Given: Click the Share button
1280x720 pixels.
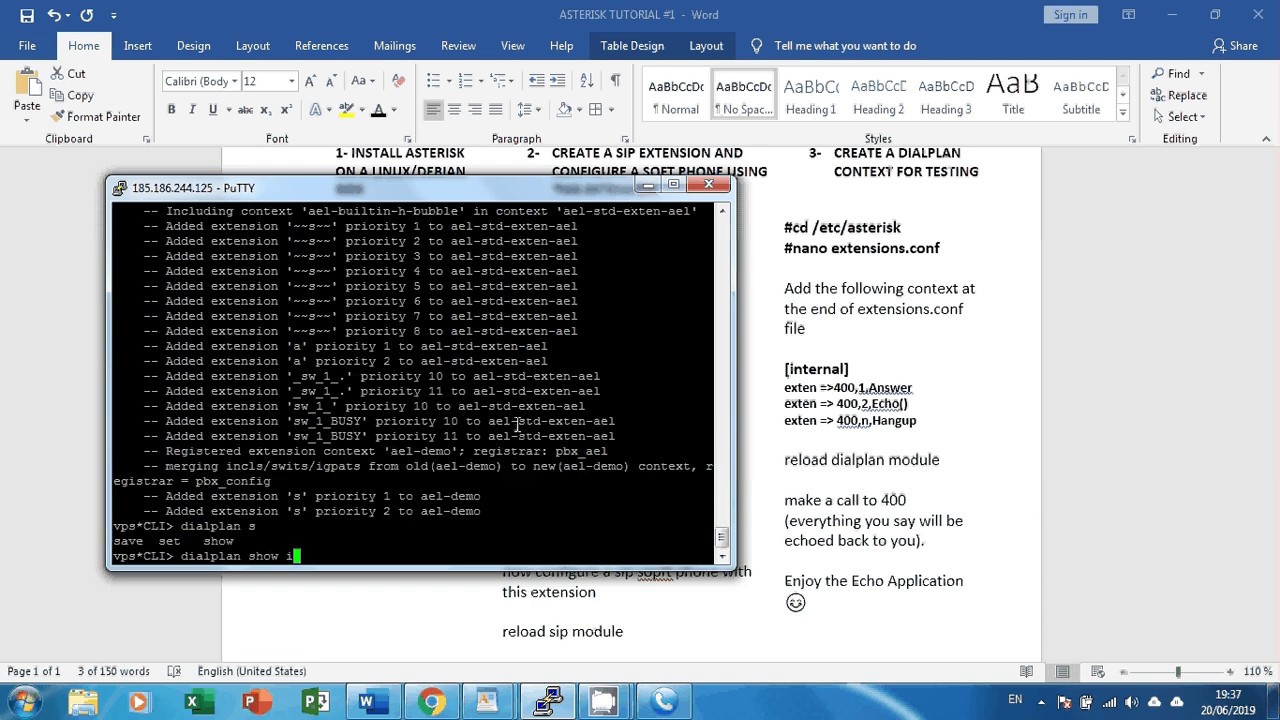Looking at the screenshot, I should tap(1235, 46).
